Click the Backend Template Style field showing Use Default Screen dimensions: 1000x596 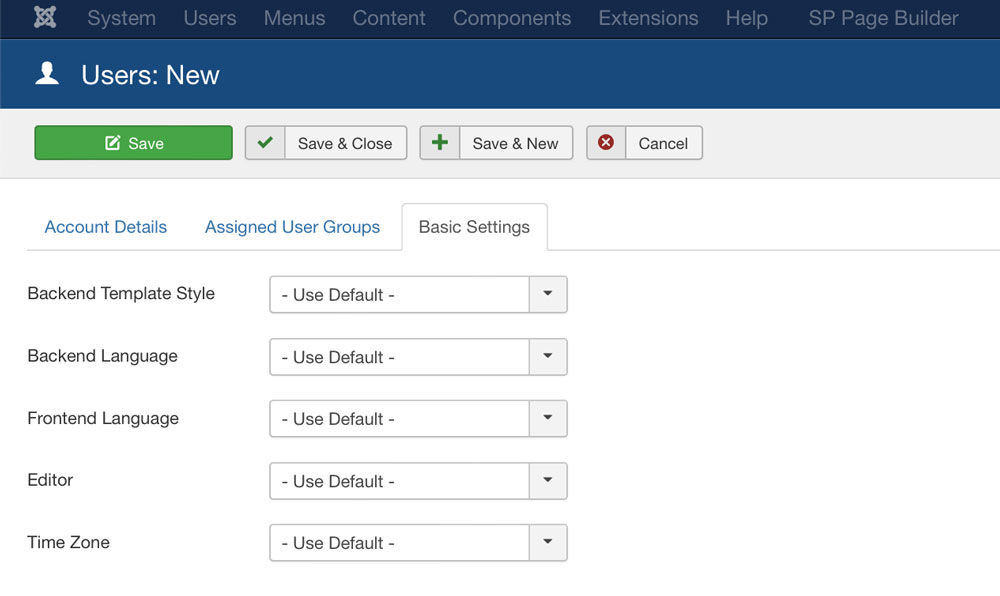click(x=398, y=294)
